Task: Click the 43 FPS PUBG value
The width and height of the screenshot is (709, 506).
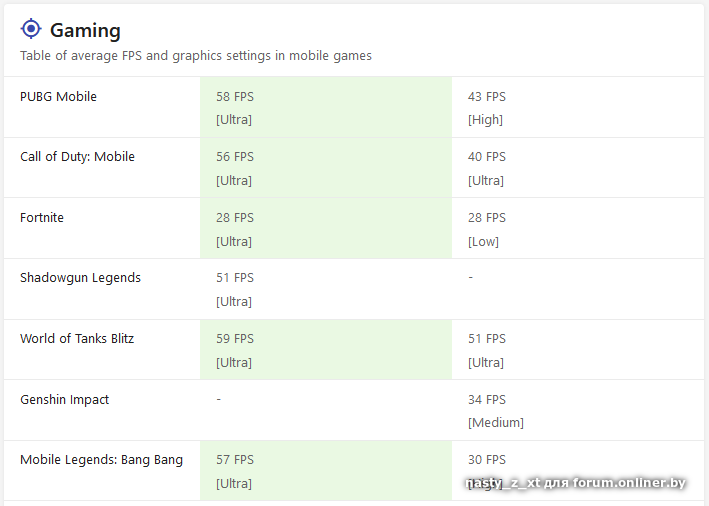Action: pos(487,97)
